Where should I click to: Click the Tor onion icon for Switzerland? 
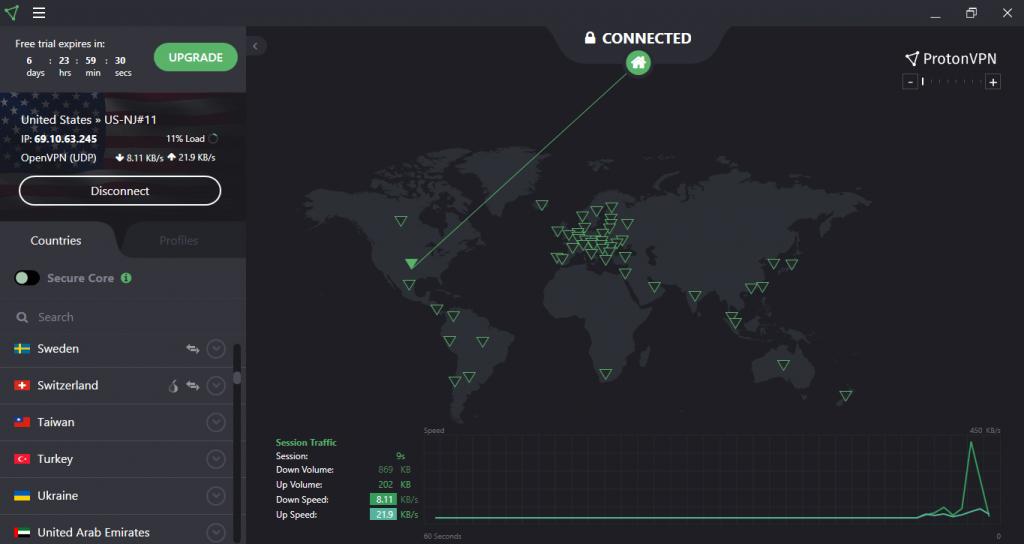tap(173, 386)
